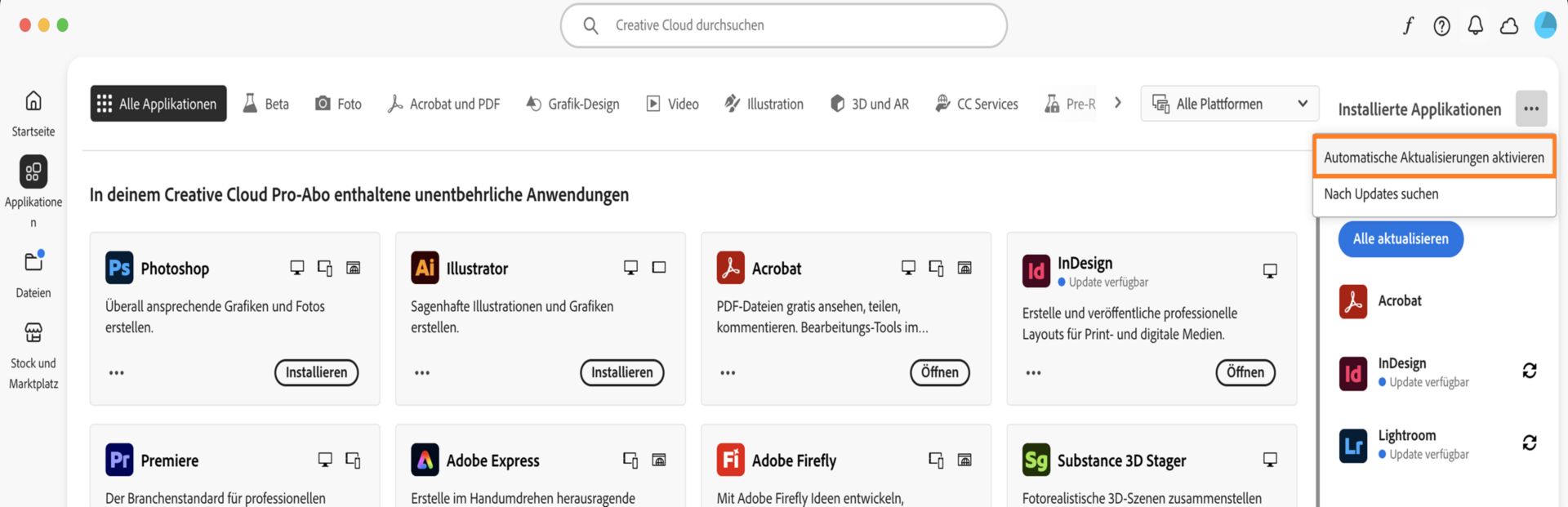
Task: Open the fonts (f) icon
Action: [1408, 26]
